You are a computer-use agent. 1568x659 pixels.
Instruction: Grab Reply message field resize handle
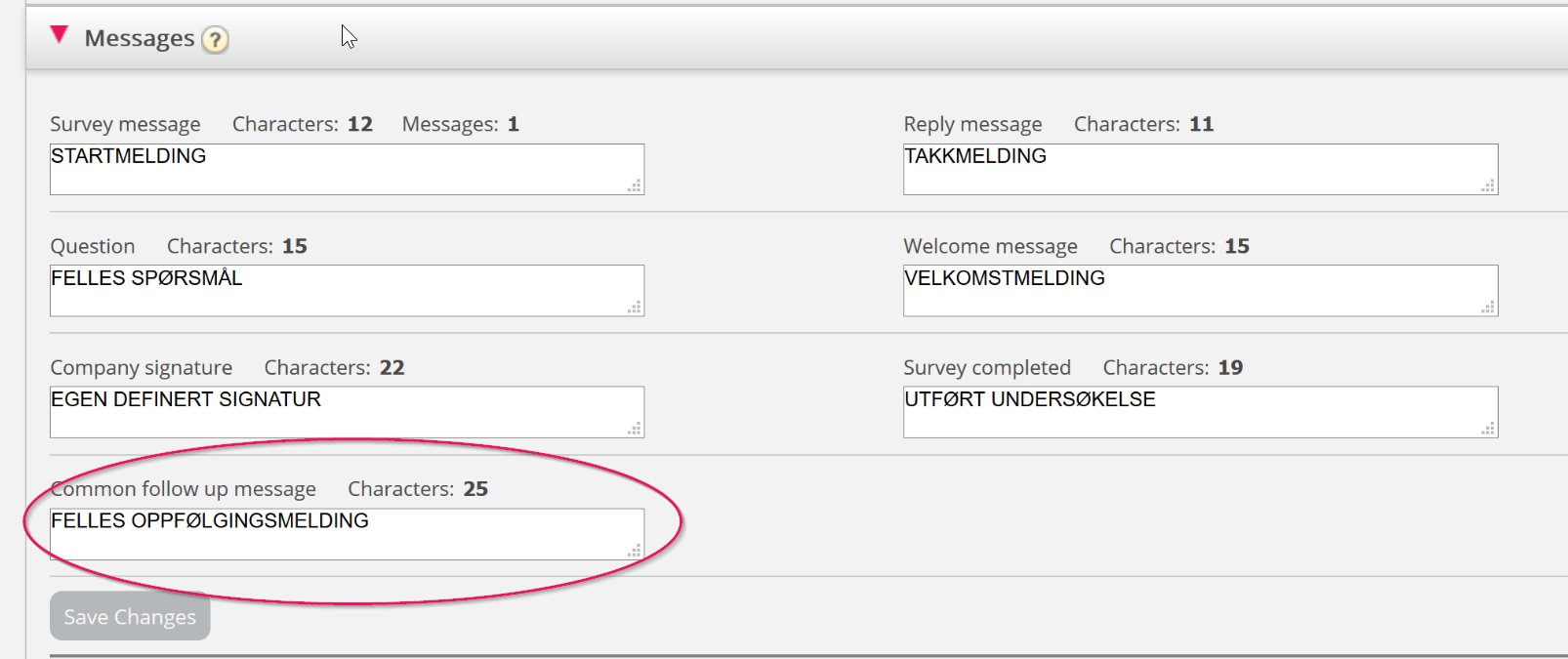click(x=1488, y=185)
